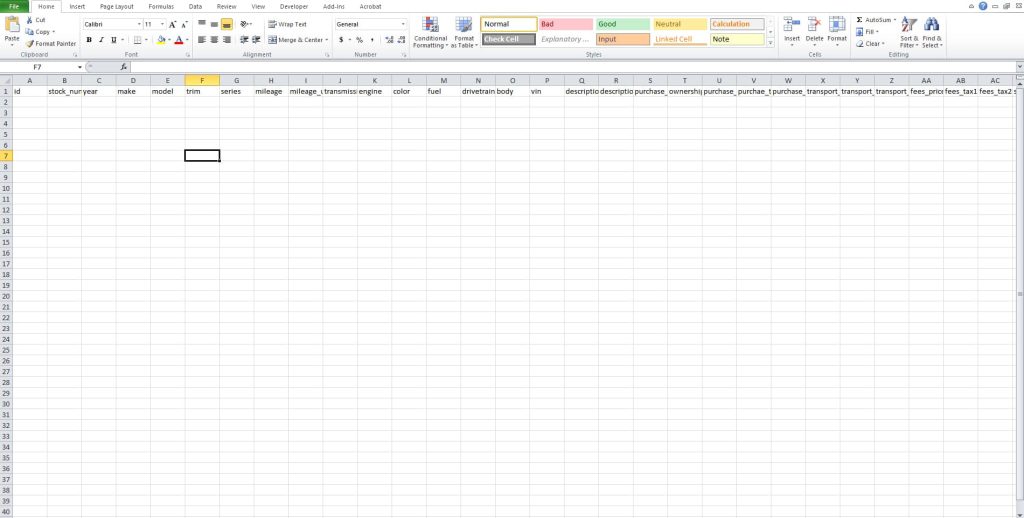The image size is (1024, 518).
Task: Switch to the Data tab
Action: [195, 7]
